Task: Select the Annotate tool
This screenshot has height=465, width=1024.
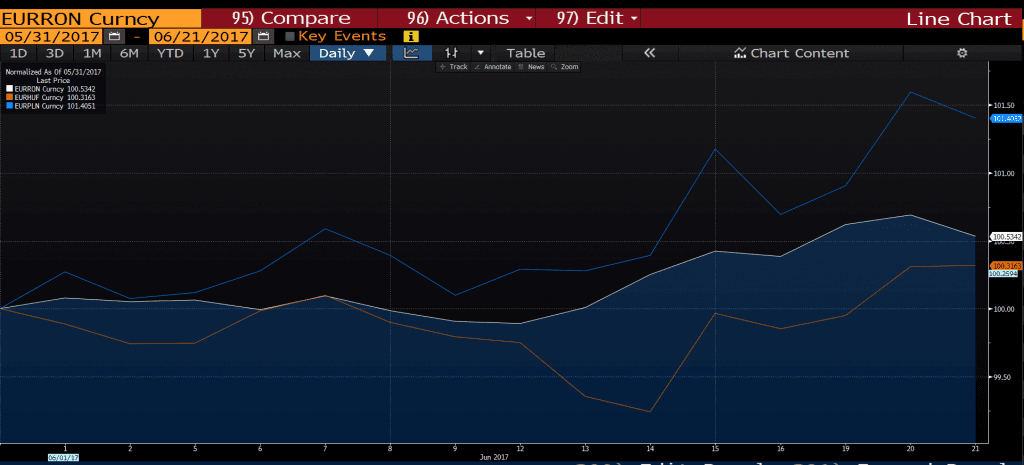Action: (493, 67)
